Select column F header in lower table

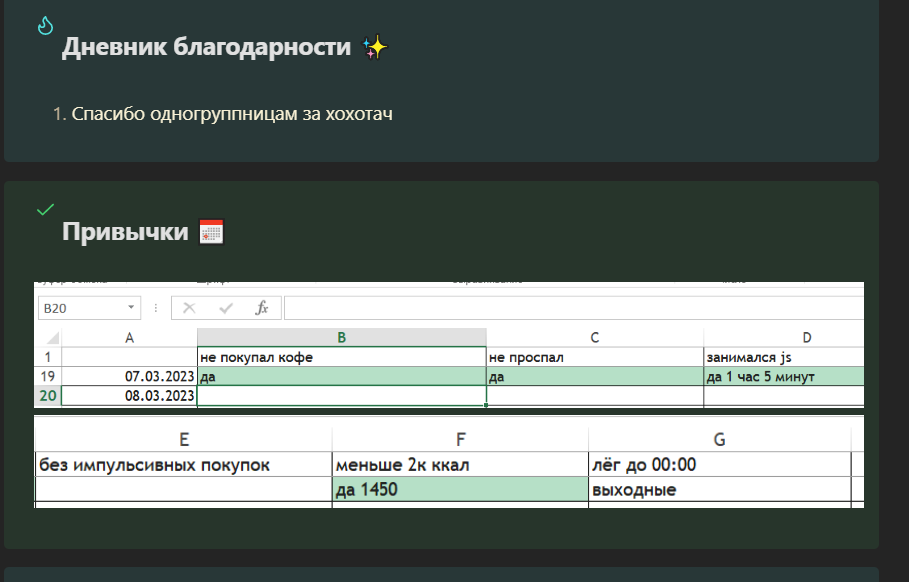tap(460, 439)
